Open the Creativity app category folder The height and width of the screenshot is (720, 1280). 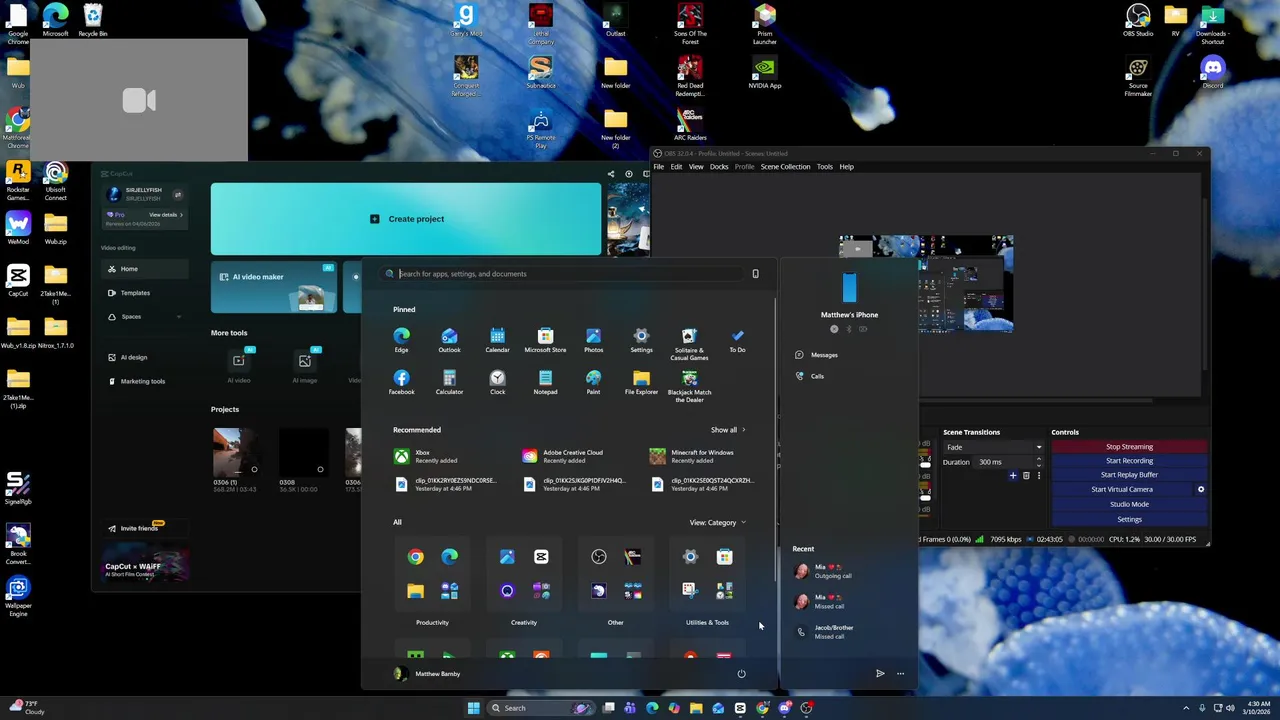524,574
